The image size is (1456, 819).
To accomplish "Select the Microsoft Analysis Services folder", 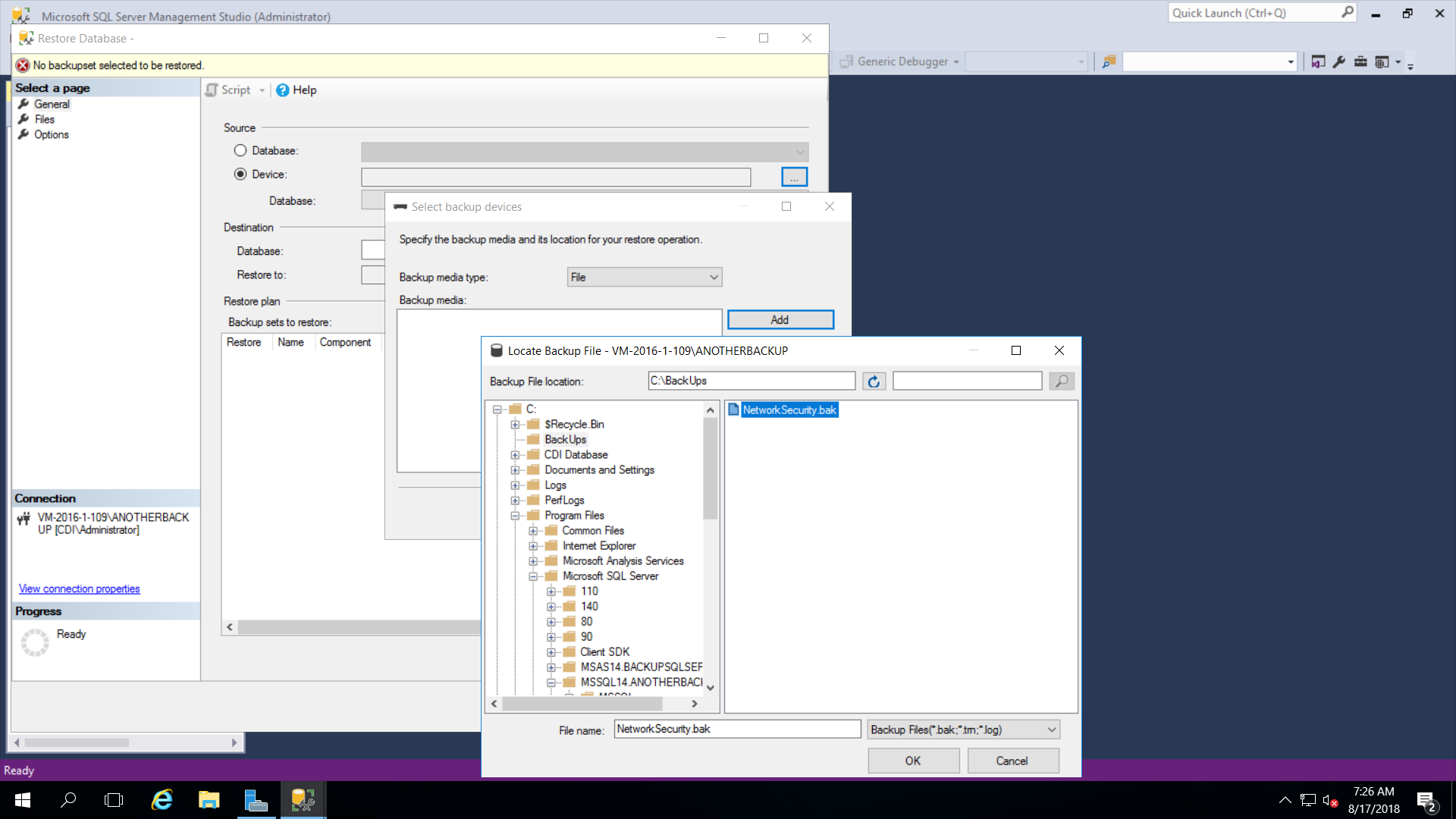I will pos(623,561).
